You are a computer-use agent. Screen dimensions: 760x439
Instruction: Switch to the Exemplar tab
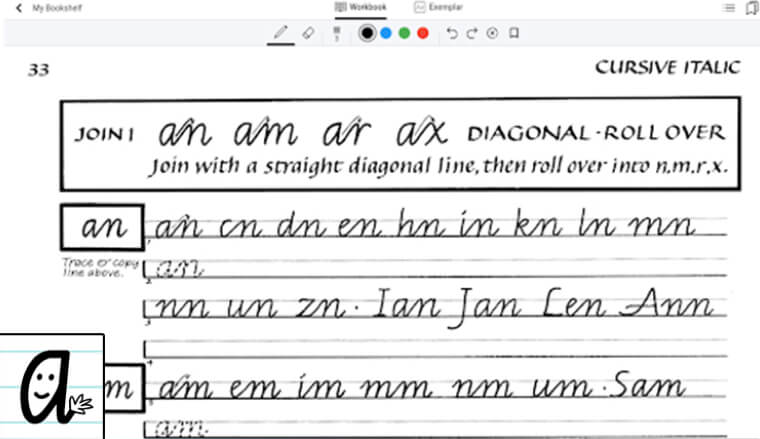pyautogui.click(x=439, y=7)
